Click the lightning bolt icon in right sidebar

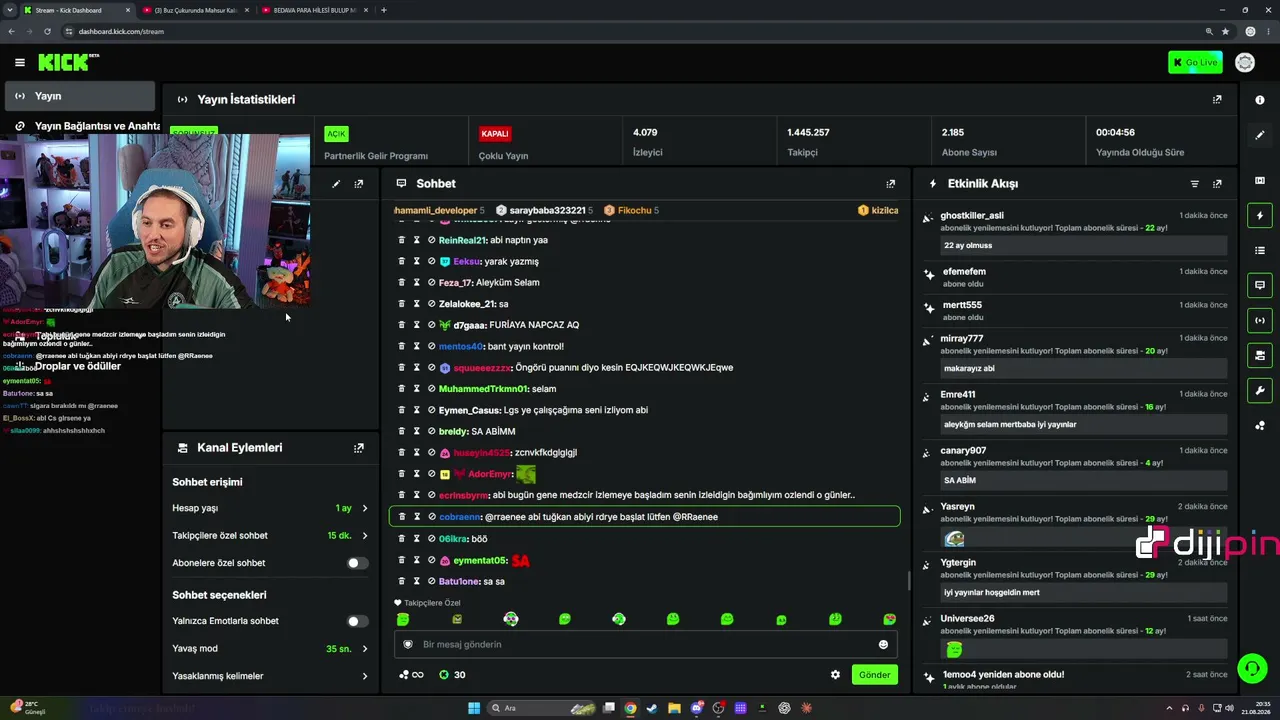(x=1260, y=215)
